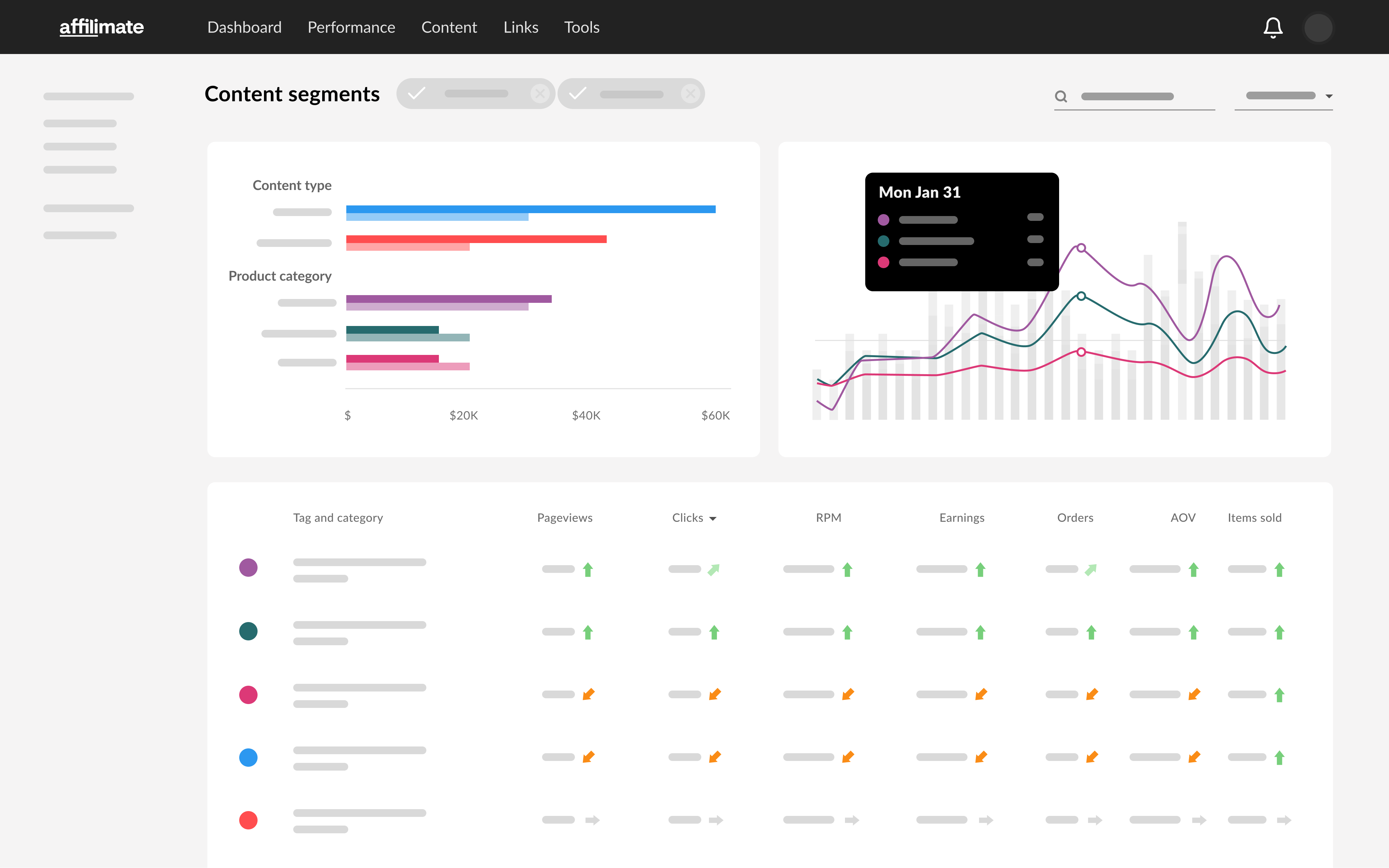Expand the top-right dropdown selector
Viewport: 1389px width, 868px height.
click(x=1328, y=96)
